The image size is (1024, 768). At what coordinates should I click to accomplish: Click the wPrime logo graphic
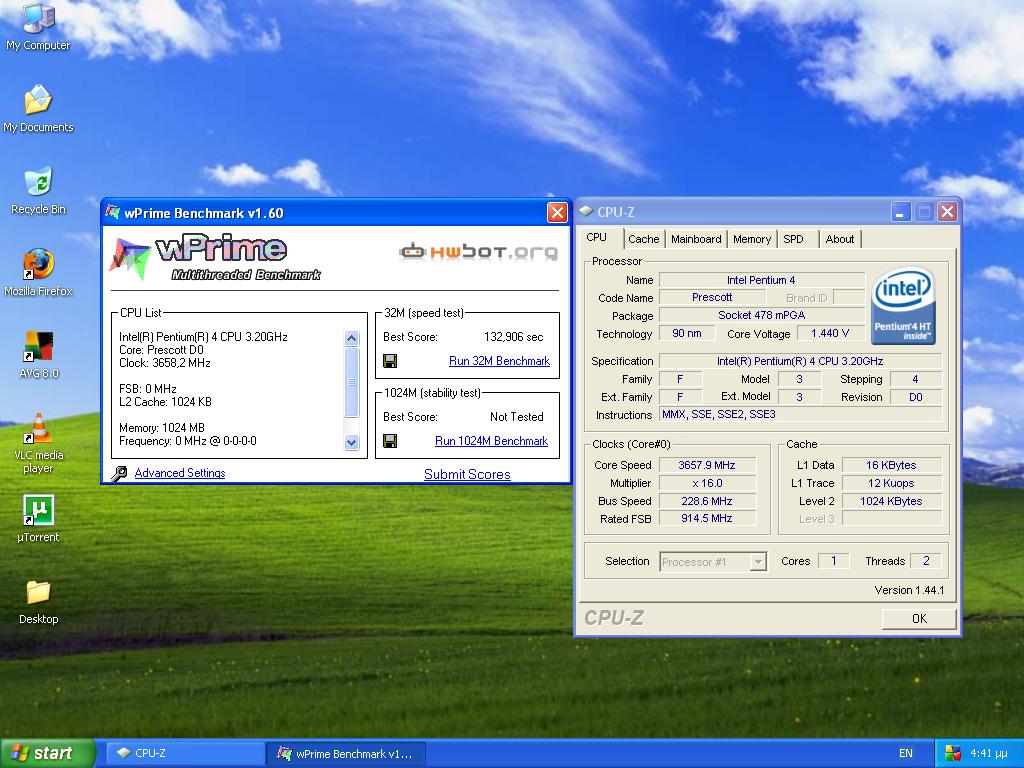tap(215, 257)
